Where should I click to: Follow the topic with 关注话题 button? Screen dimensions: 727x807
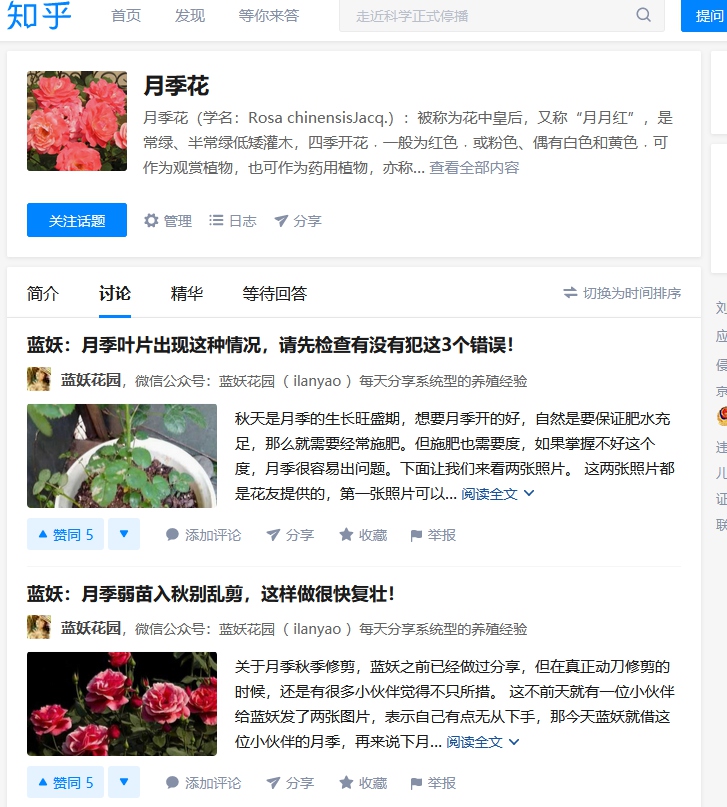point(77,220)
